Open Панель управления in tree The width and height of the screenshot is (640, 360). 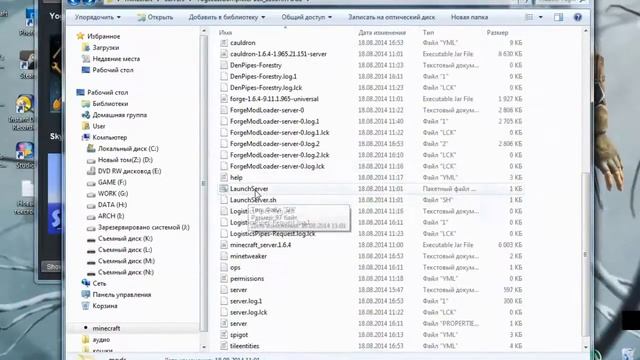pos(122,295)
